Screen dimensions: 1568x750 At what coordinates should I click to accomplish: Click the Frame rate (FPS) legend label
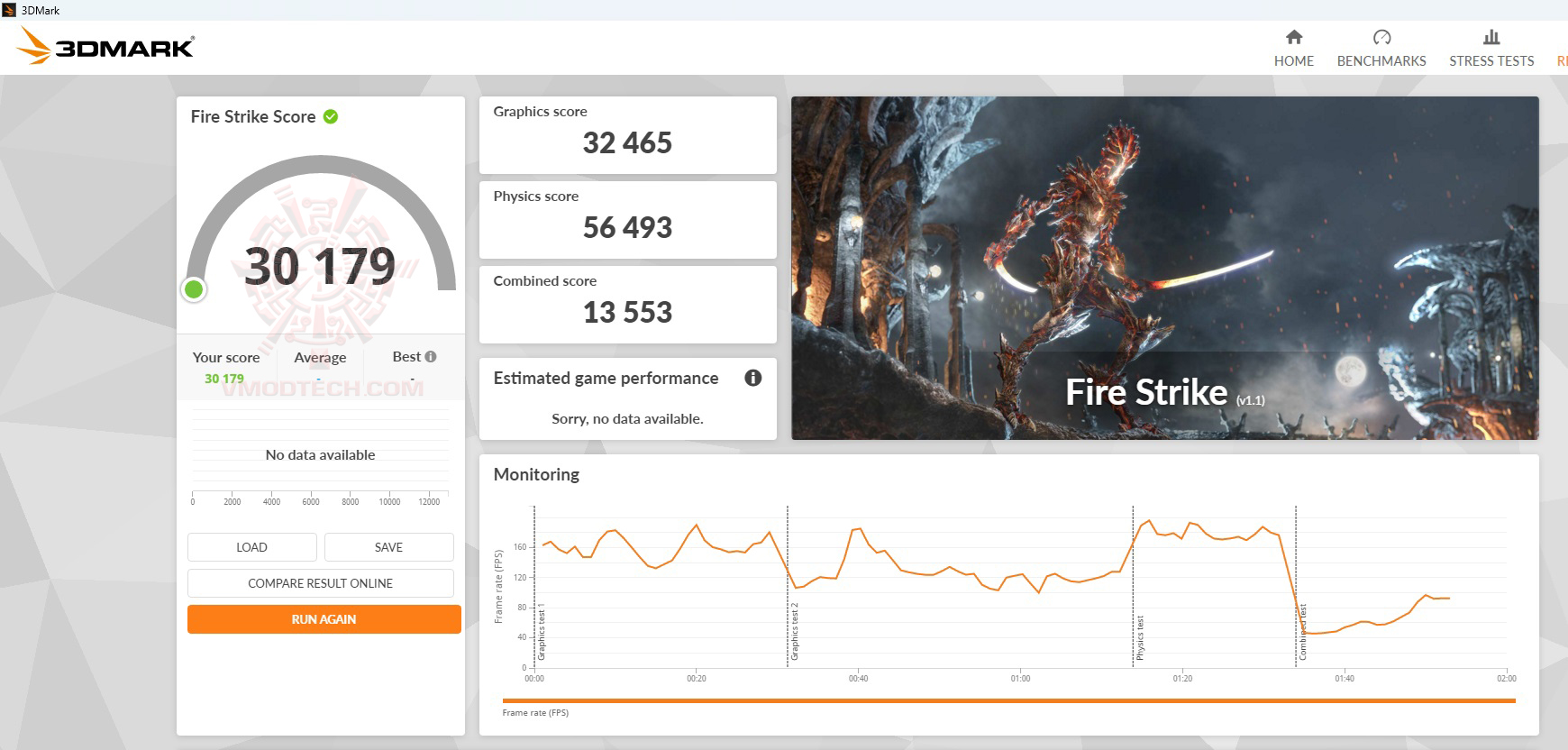(x=535, y=712)
